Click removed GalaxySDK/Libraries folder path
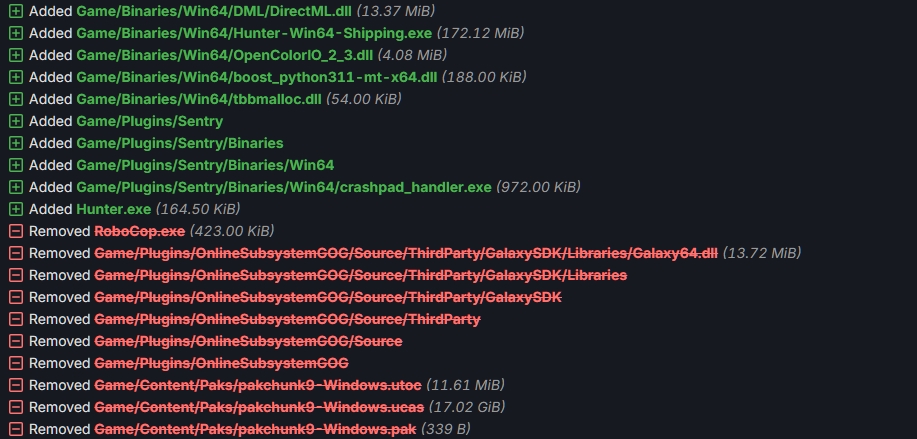Screen dimensions: 917x439 pos(361,275)
